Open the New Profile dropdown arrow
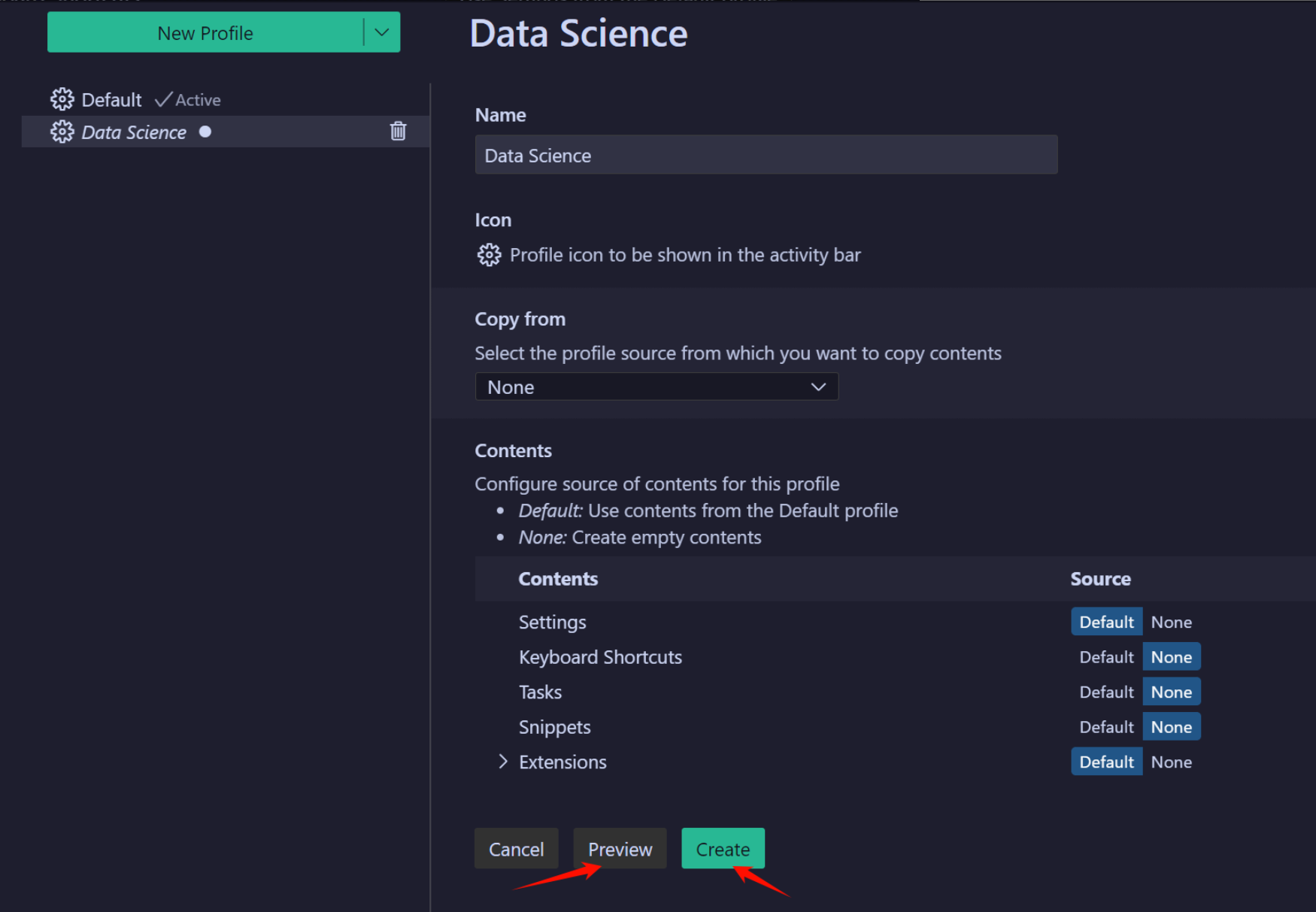Viewport: 1316px width, 912px height. [x=381, y=32]
